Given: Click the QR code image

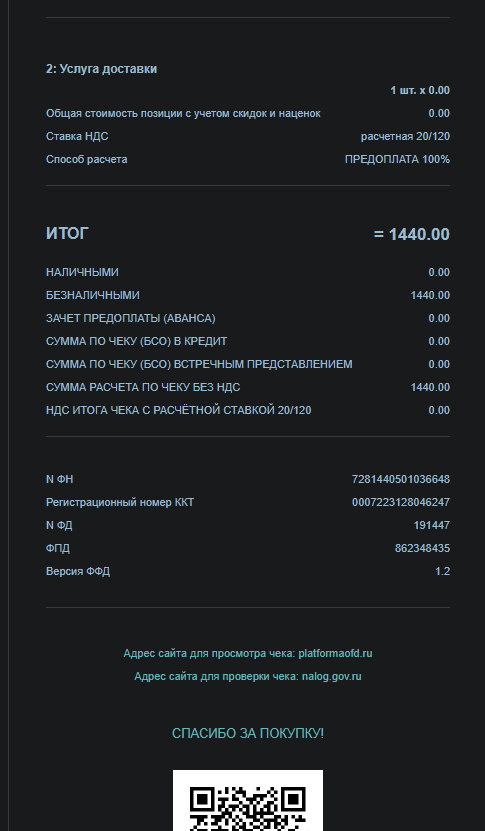Looking at the screenshot, I should tap(248, 800).
